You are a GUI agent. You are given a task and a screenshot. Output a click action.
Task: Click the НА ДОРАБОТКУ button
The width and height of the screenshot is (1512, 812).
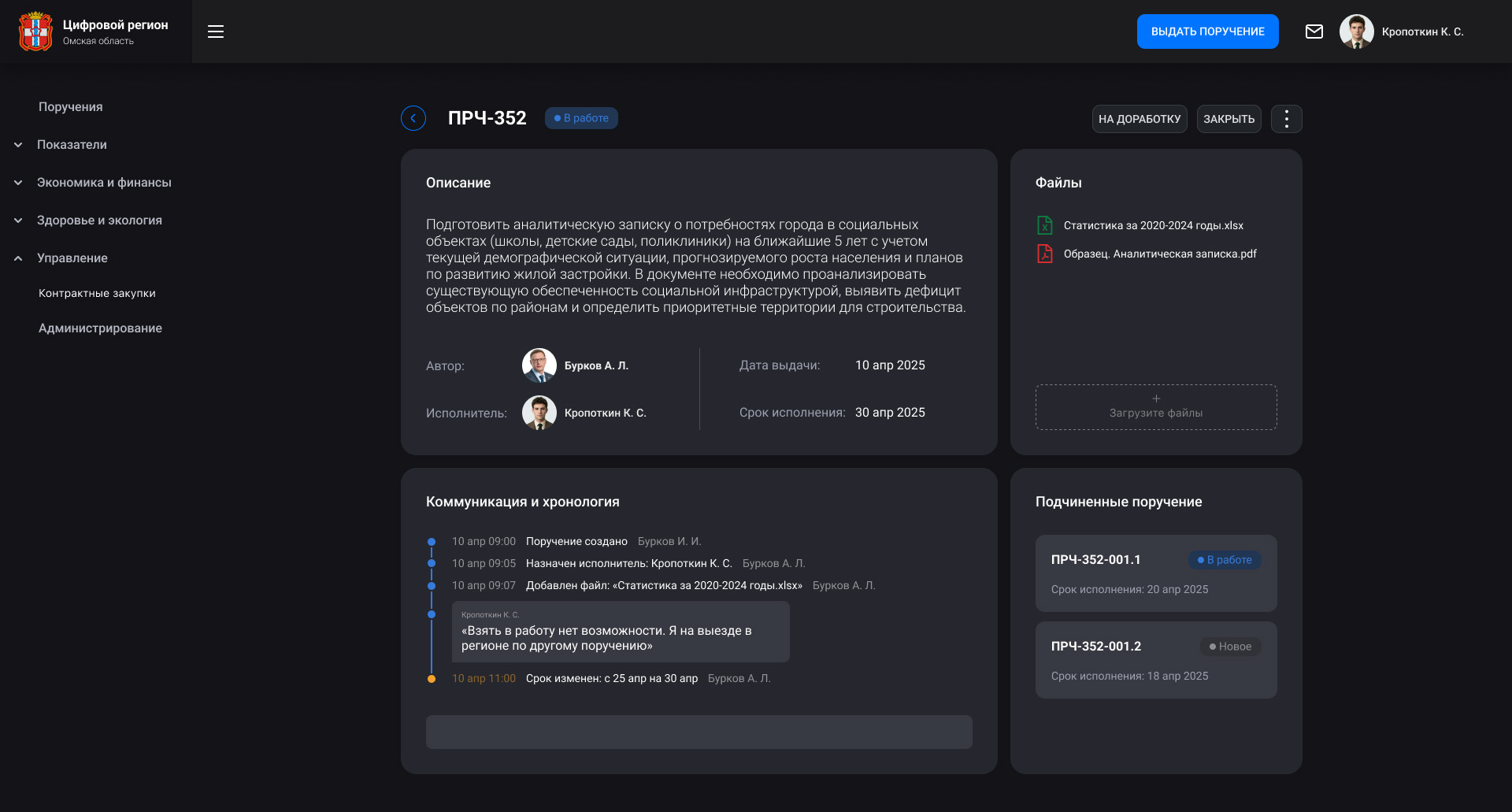coord(1140,119)
